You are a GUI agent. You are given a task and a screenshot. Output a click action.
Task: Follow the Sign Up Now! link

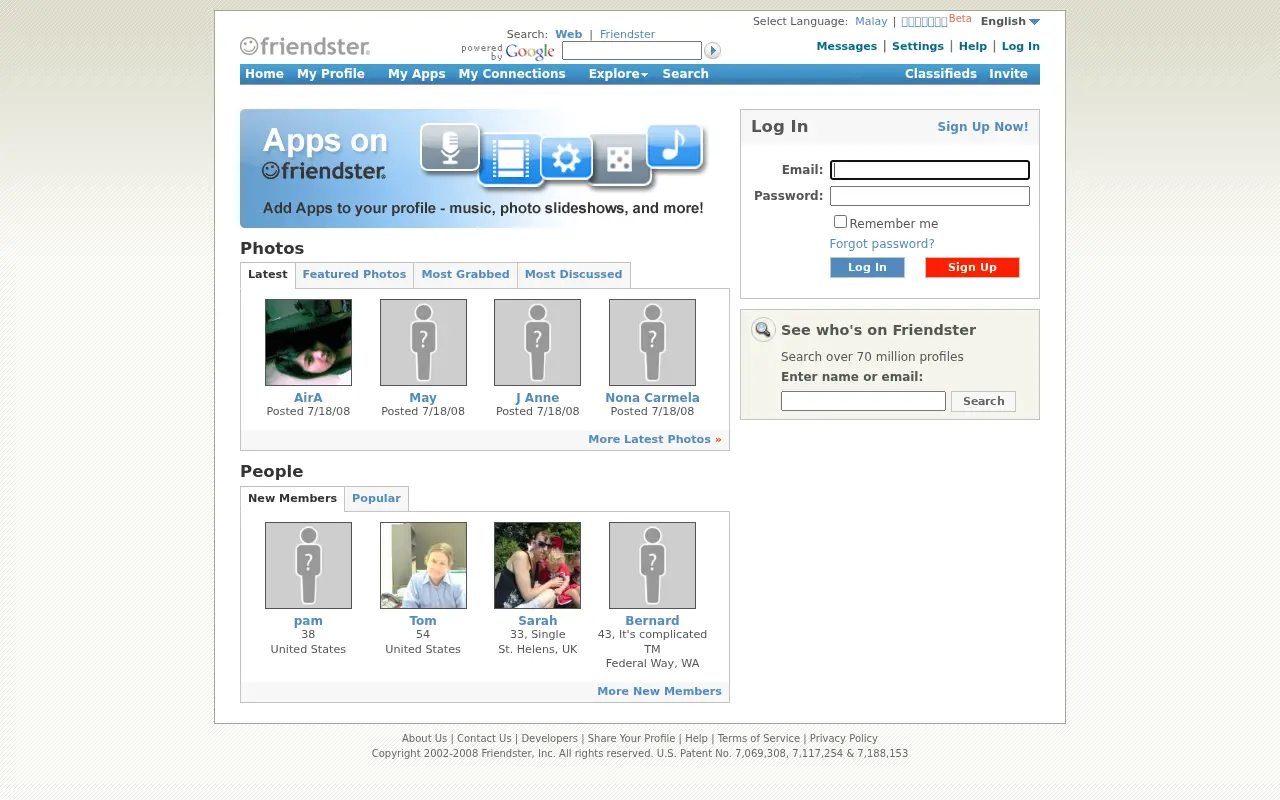pos(982,127)
